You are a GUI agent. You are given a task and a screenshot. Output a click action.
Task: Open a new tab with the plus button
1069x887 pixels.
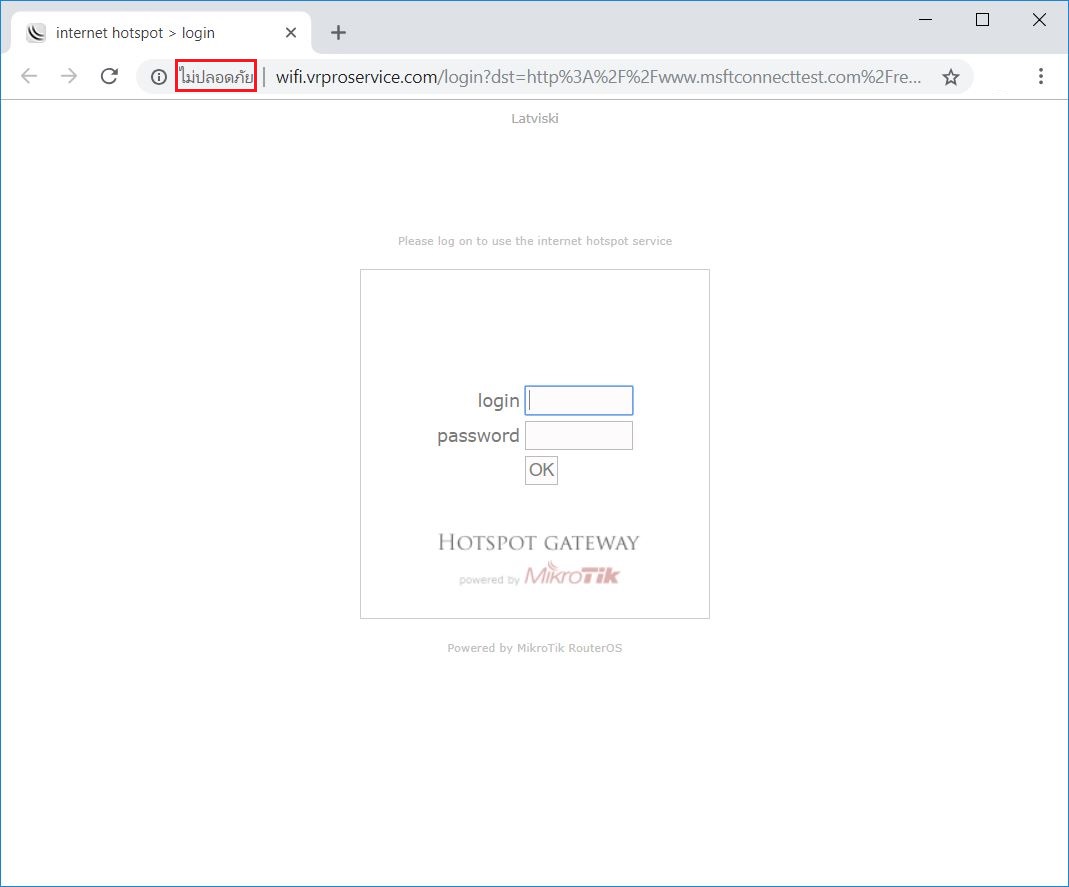click(338, 33)
